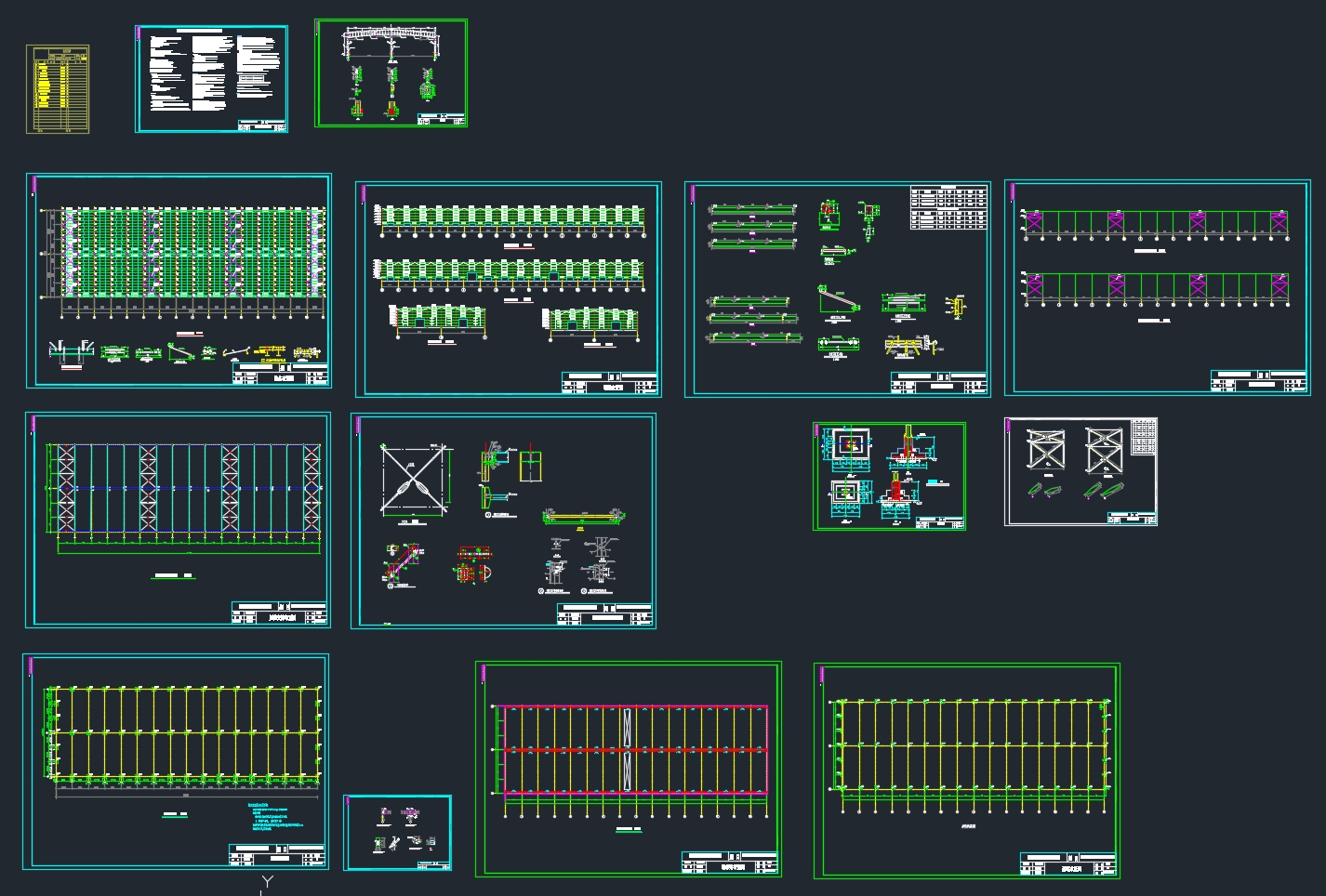Click the UCS Y-axis icon
The image size is (1326, 896).
[267, 881]
